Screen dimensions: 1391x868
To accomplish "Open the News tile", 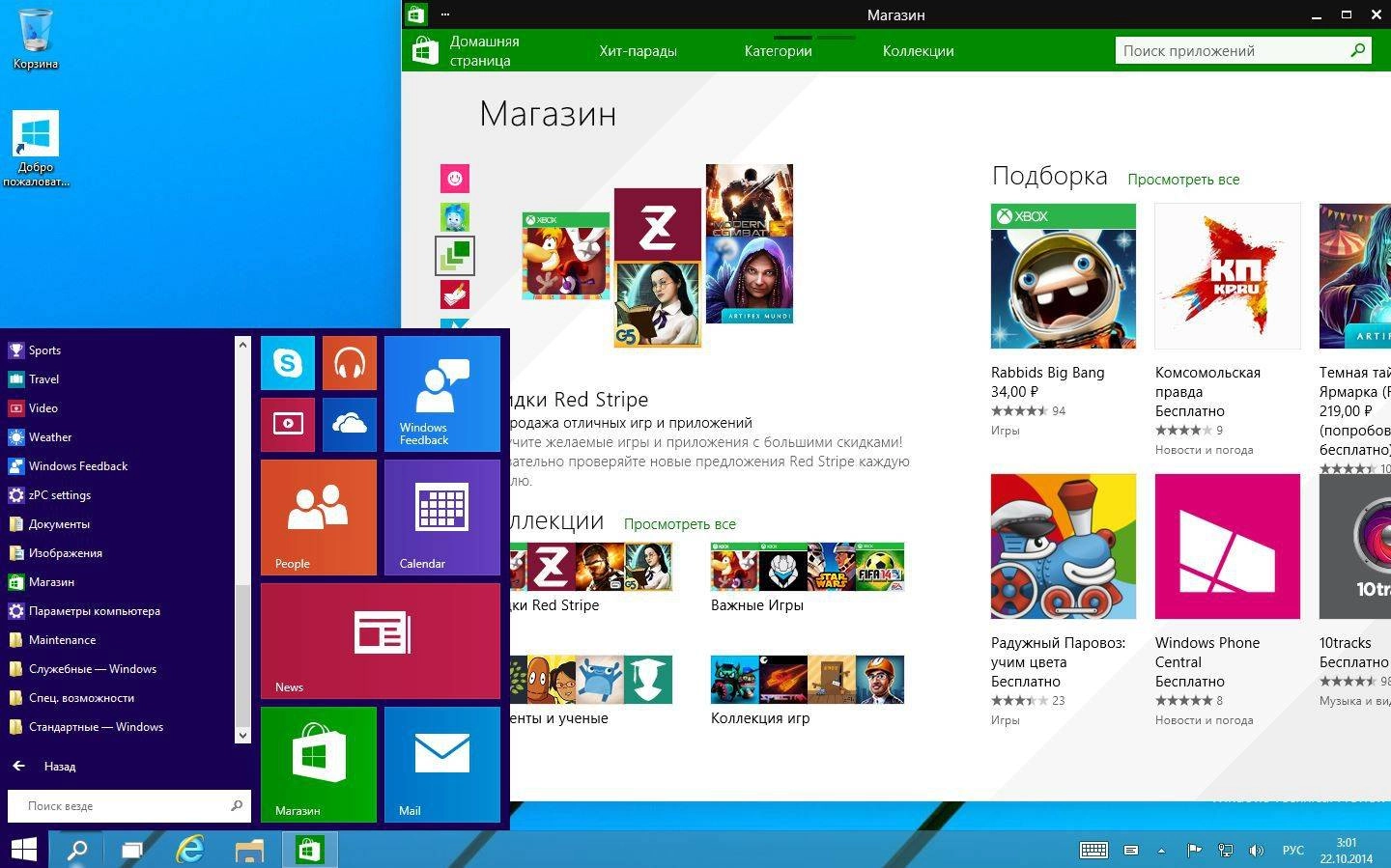I will pos(381,641).
